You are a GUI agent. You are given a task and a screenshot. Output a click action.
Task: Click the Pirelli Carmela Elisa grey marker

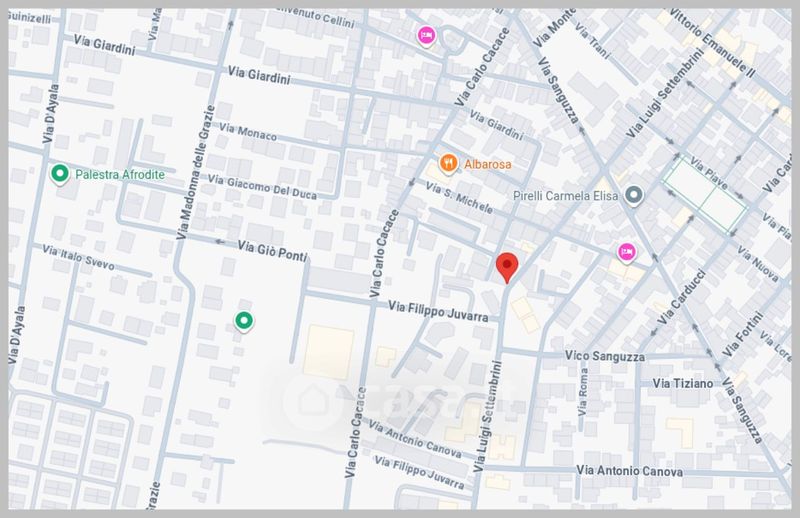[x=634, y=195]
